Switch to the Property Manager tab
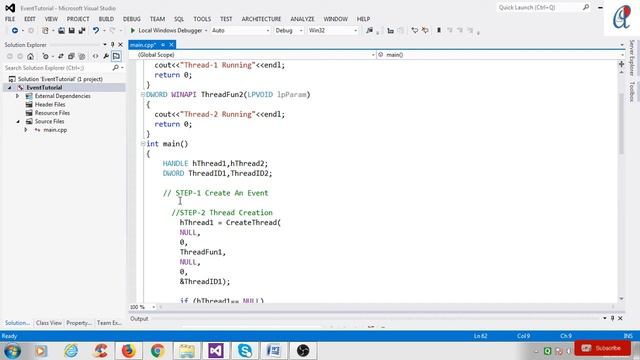Screen dimensions: 640x360 [79, 323]
